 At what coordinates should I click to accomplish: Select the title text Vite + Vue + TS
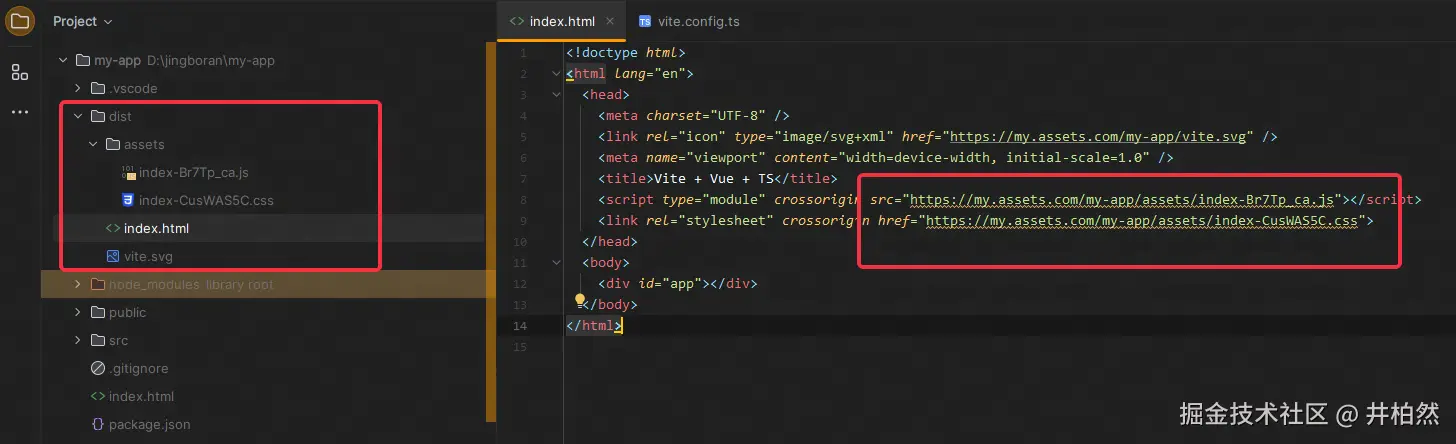pos(716,178)
